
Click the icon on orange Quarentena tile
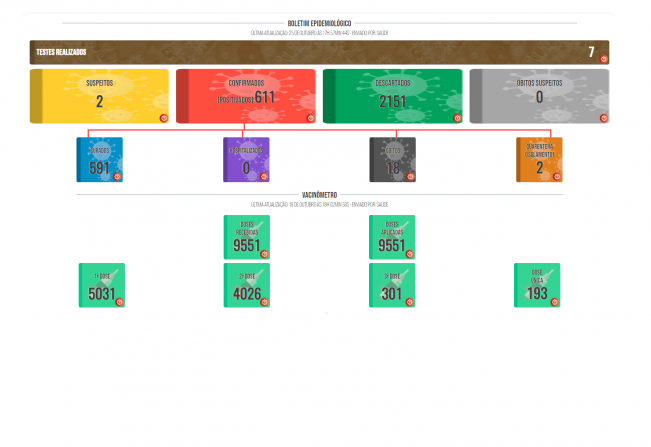556,176
